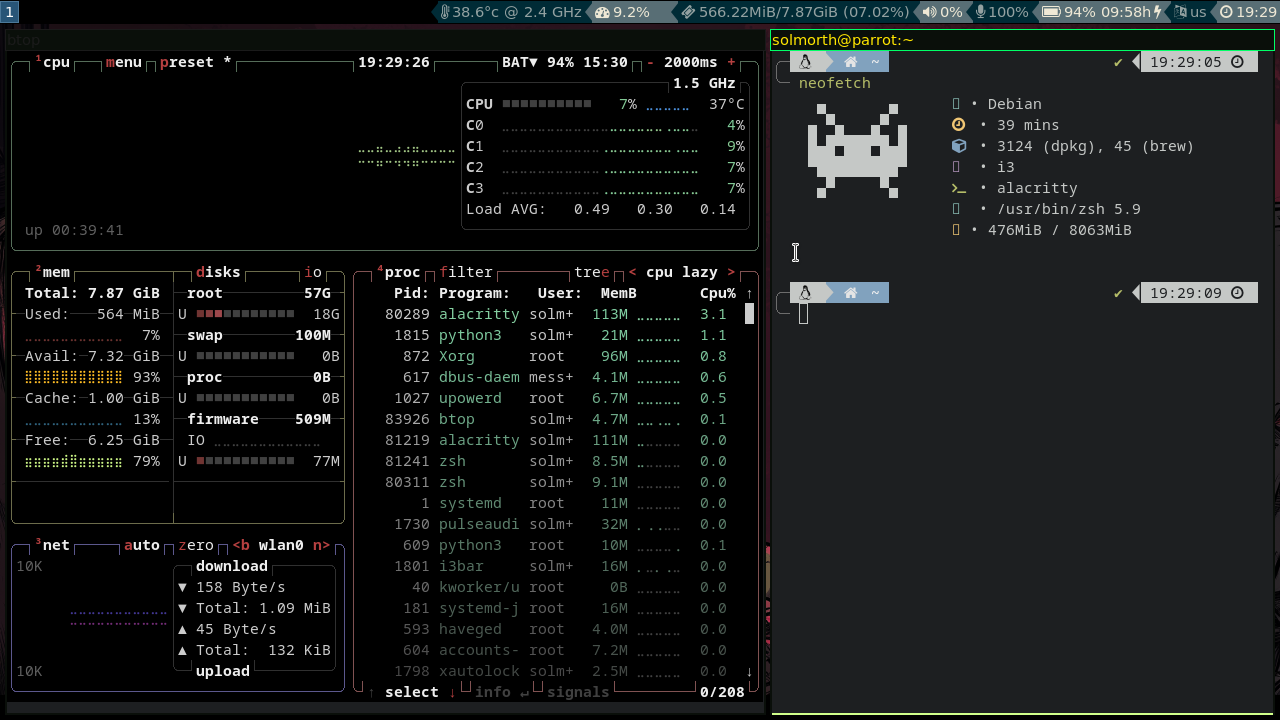
Task: Click the CPU load gauge icon
Action: pos(601,12)
